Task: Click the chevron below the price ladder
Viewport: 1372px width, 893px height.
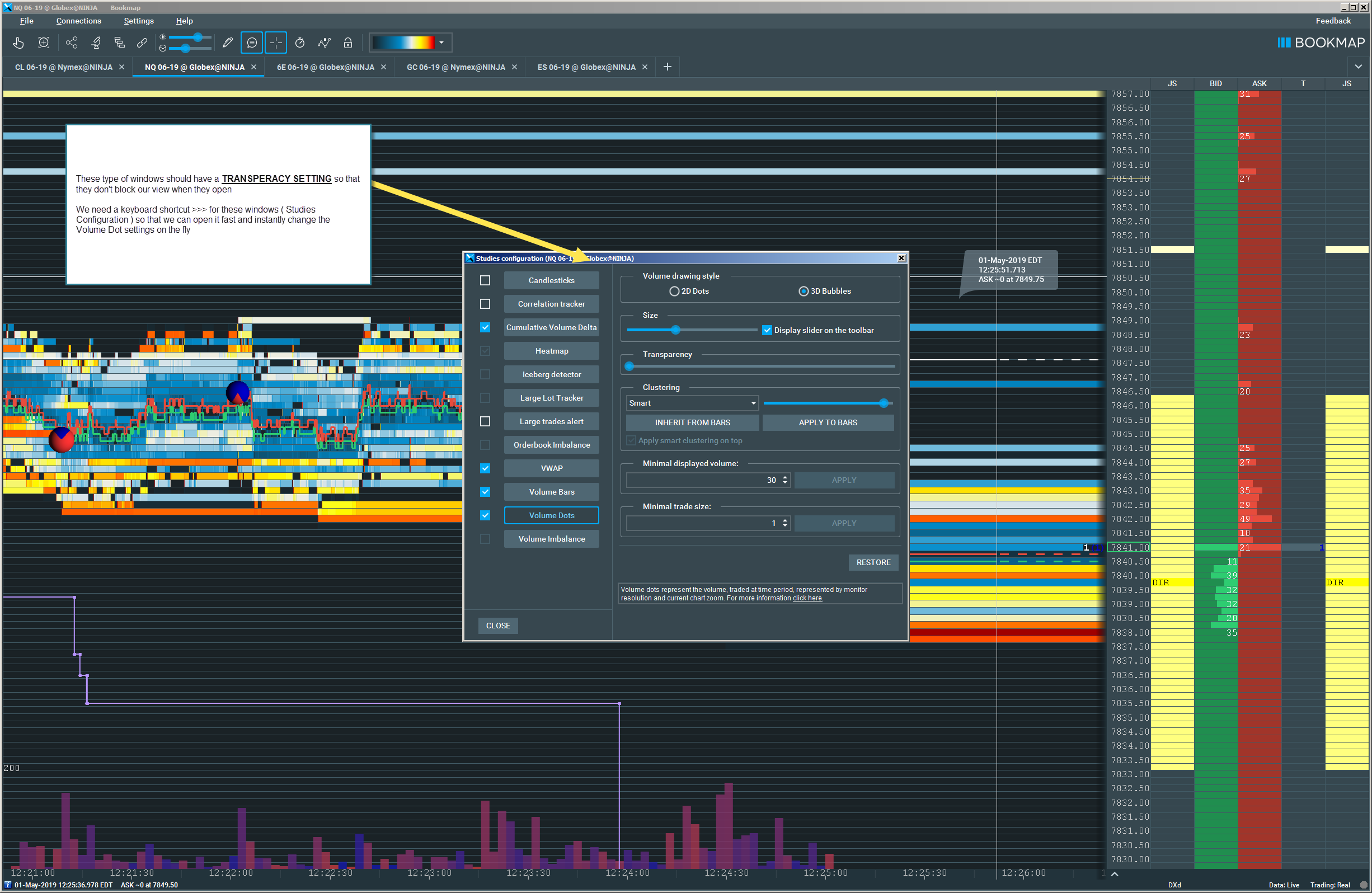Action: pos(1114,874)
